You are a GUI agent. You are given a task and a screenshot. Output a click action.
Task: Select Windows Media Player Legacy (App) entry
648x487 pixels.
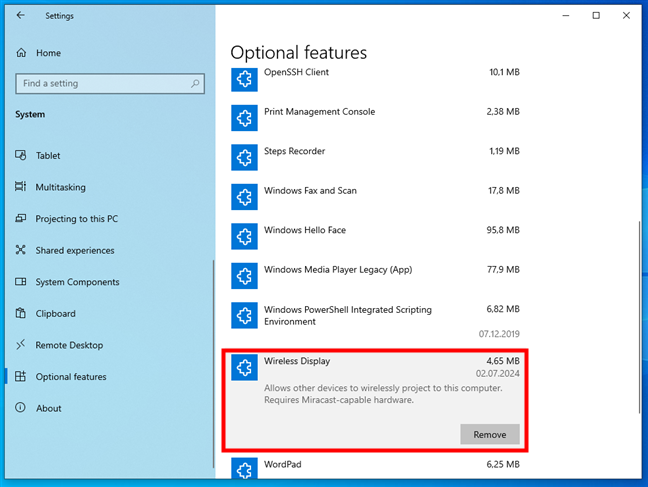point(375,276)
